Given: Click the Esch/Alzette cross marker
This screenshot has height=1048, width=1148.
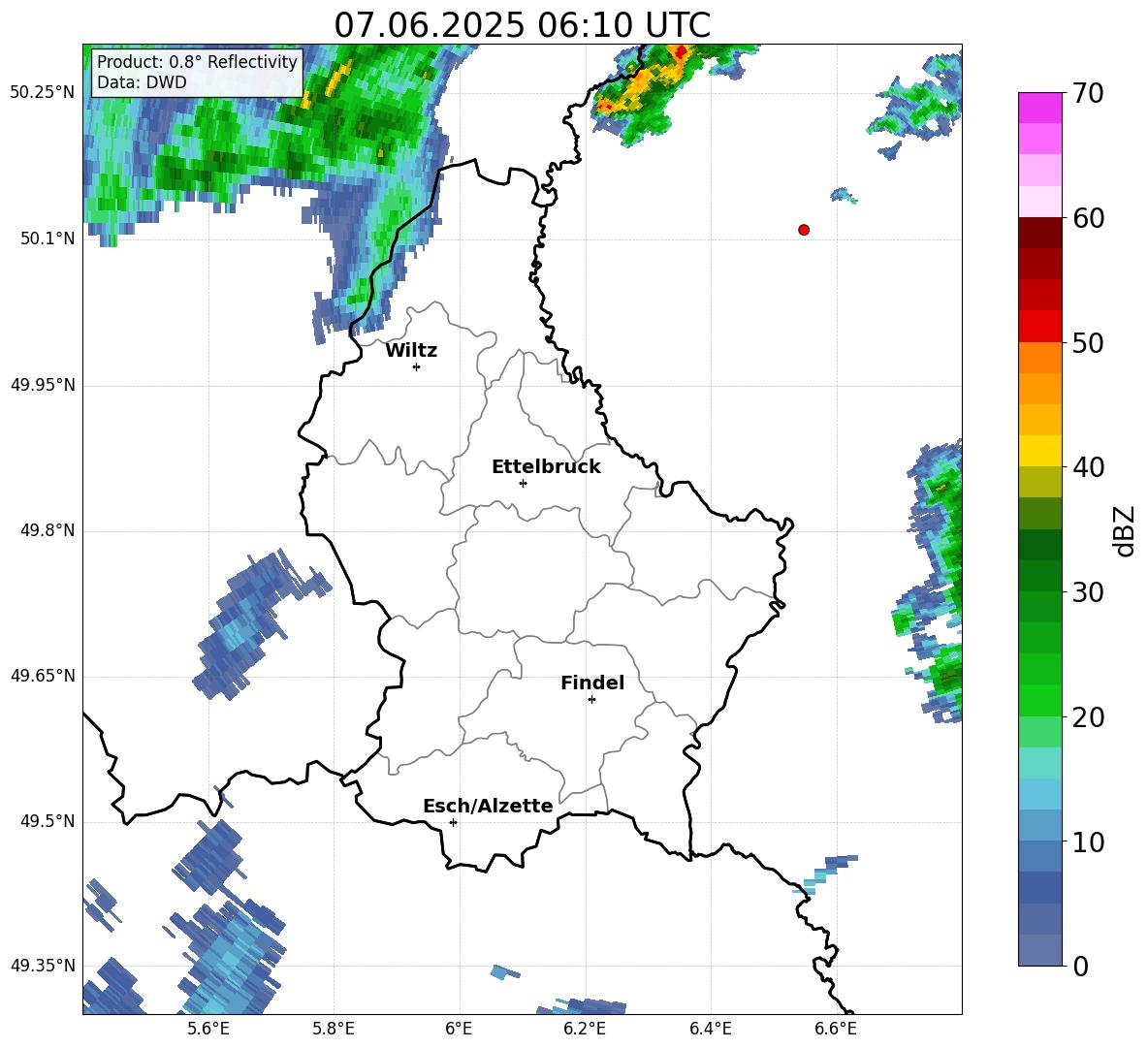Looking at the screenshot, I should point(453,822).
